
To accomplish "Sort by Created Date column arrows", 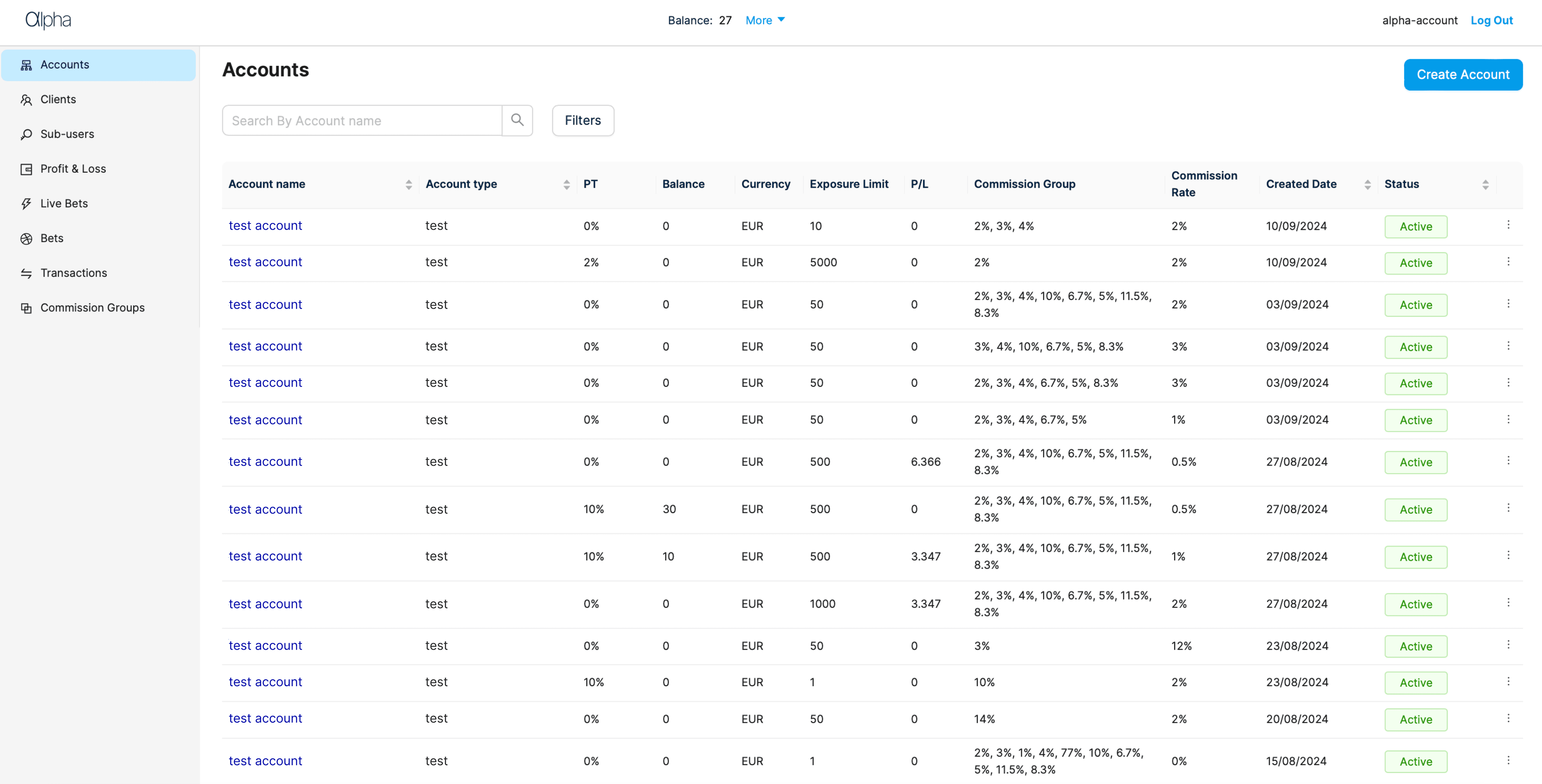I will (1367, 185).
